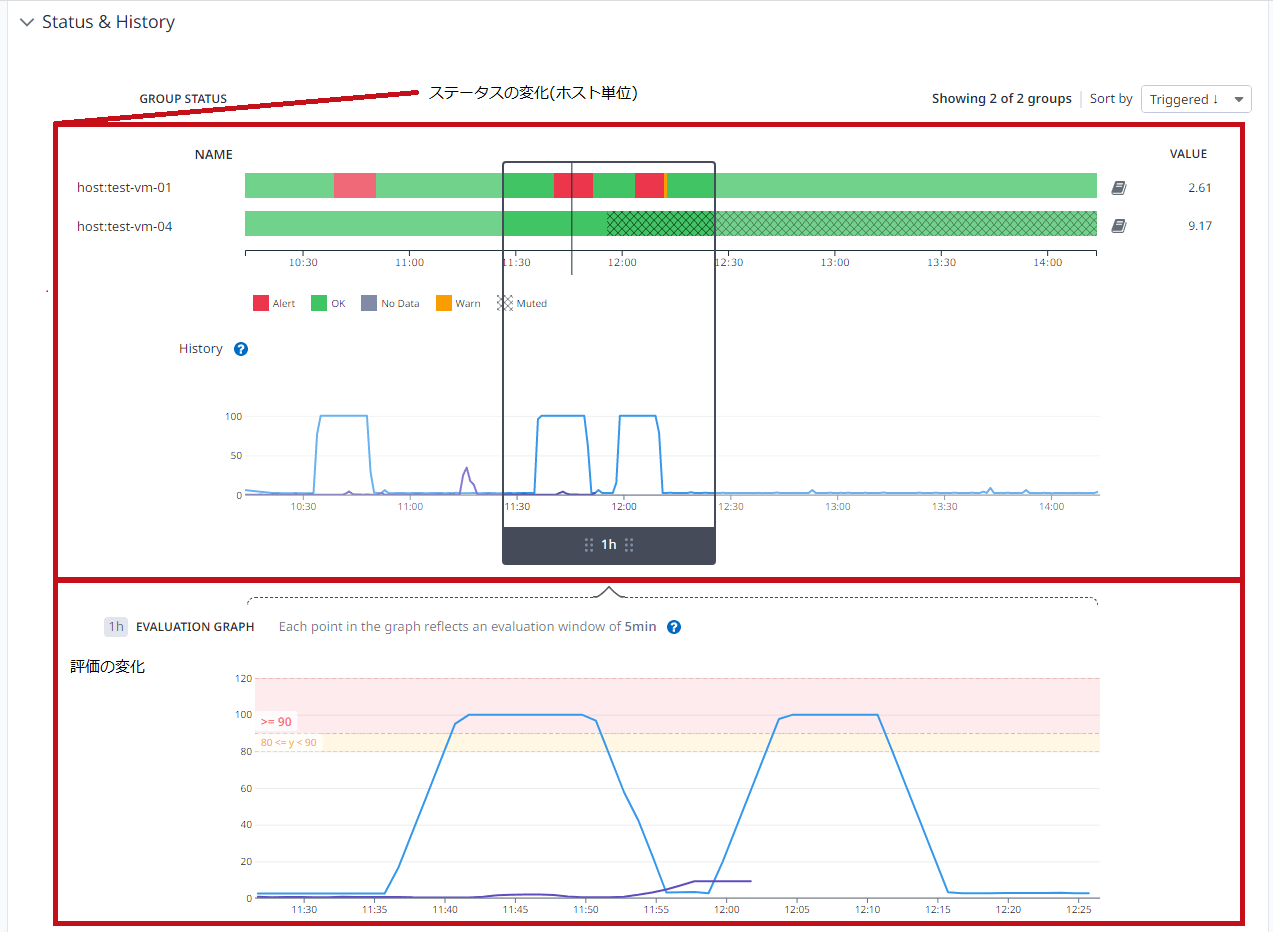The image size is (1273, 932).
Task: Click the Warn legend orange swatch
Action: point(444,303)
